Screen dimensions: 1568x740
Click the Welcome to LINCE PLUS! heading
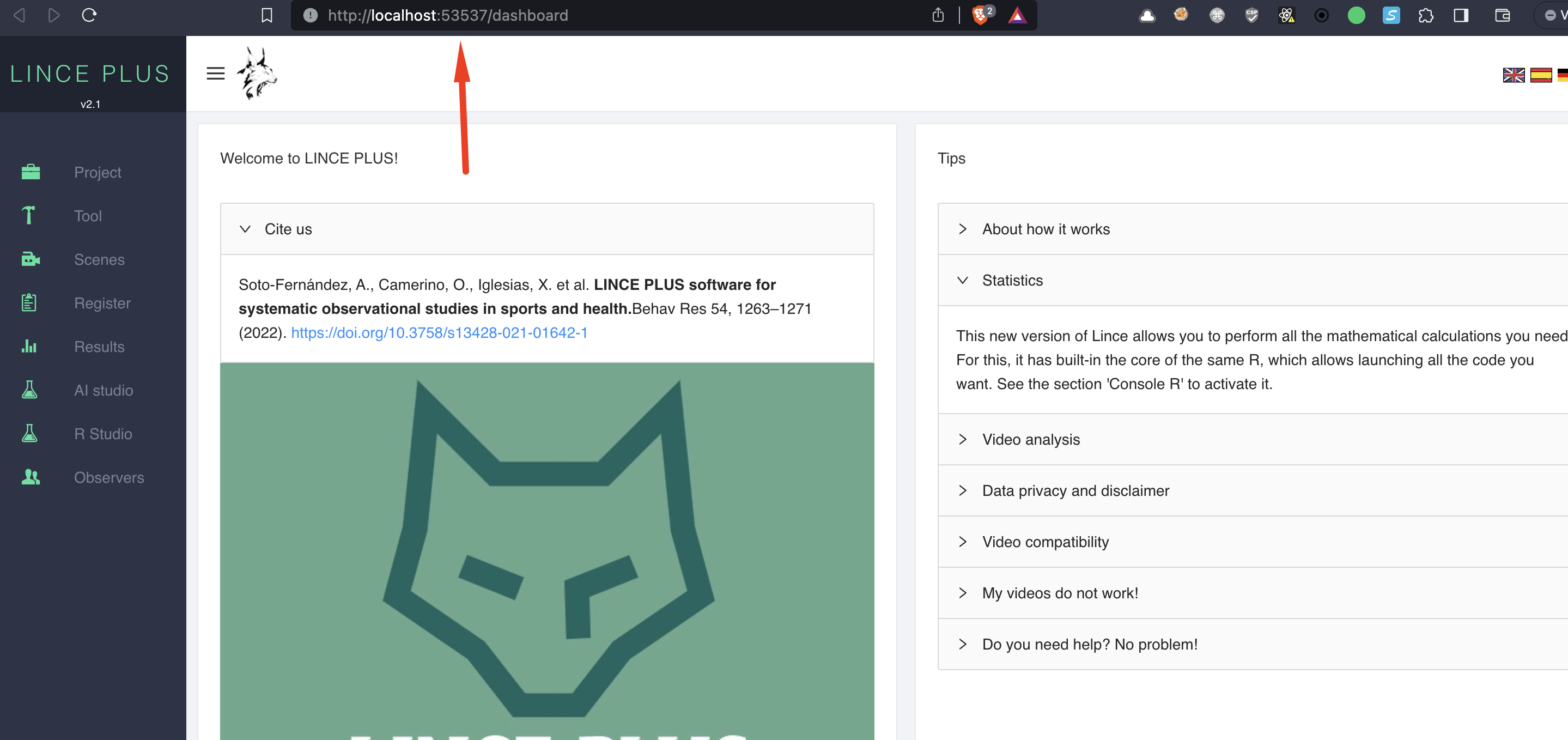pyautogui.click(x=308, y=159)
